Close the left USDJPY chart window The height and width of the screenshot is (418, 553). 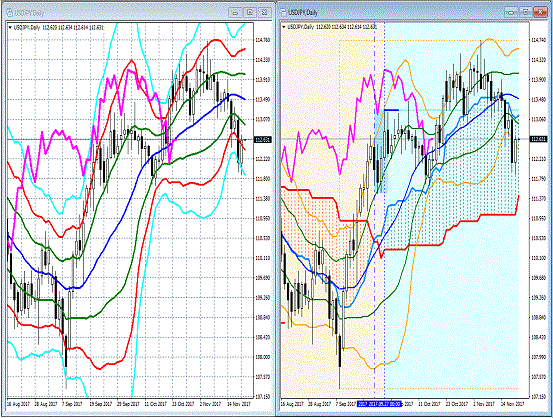264,13
